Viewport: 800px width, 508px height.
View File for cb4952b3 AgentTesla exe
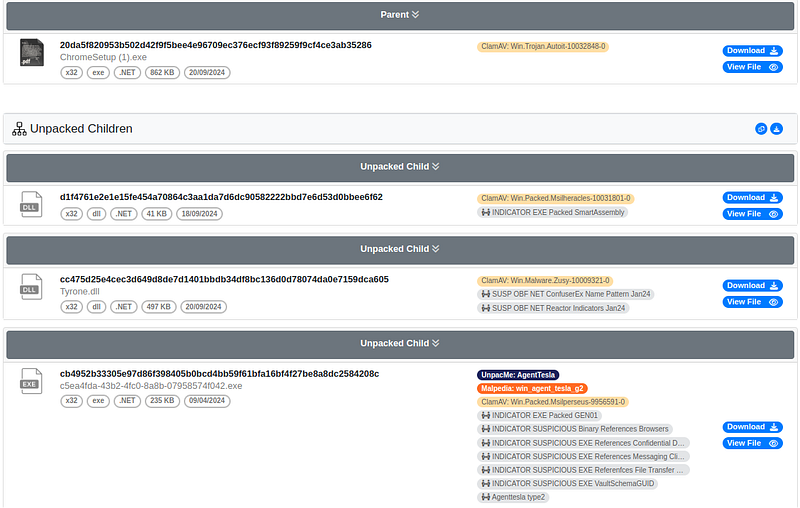coord(752,444)
